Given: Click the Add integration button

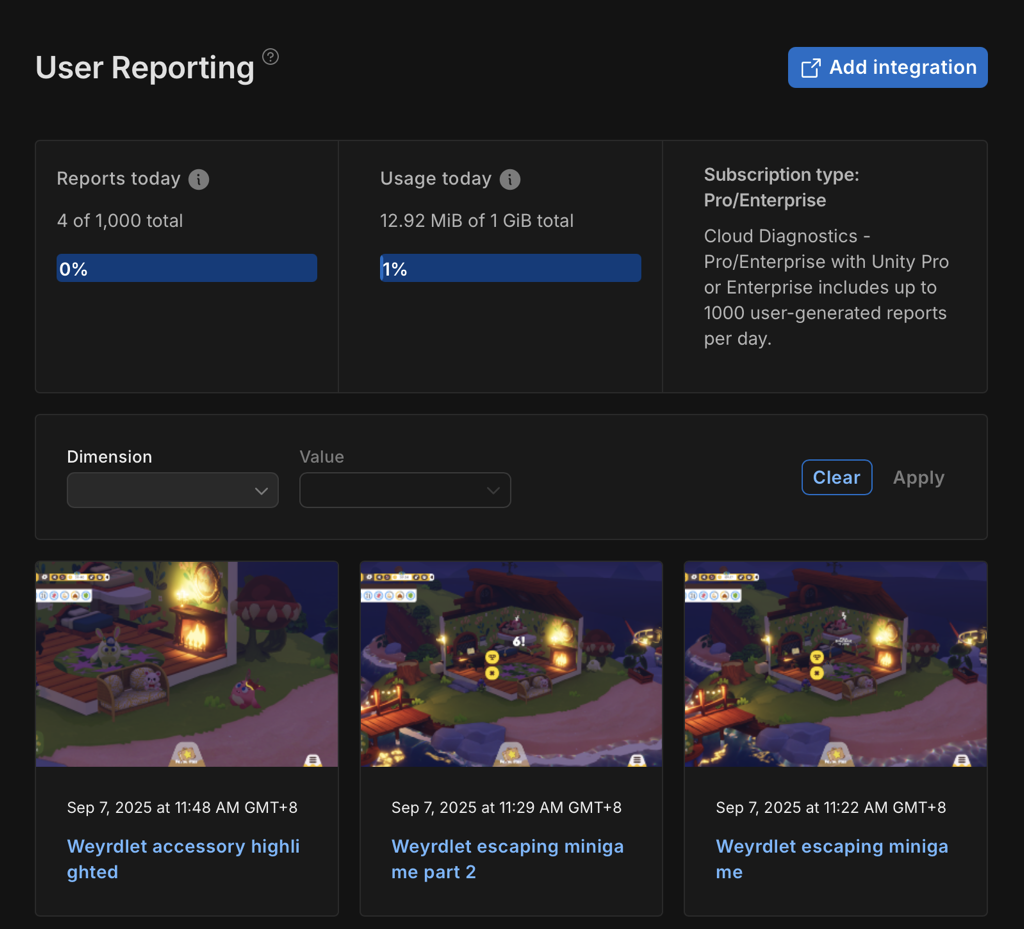Looking at the screenshot, I should [888, 67].
